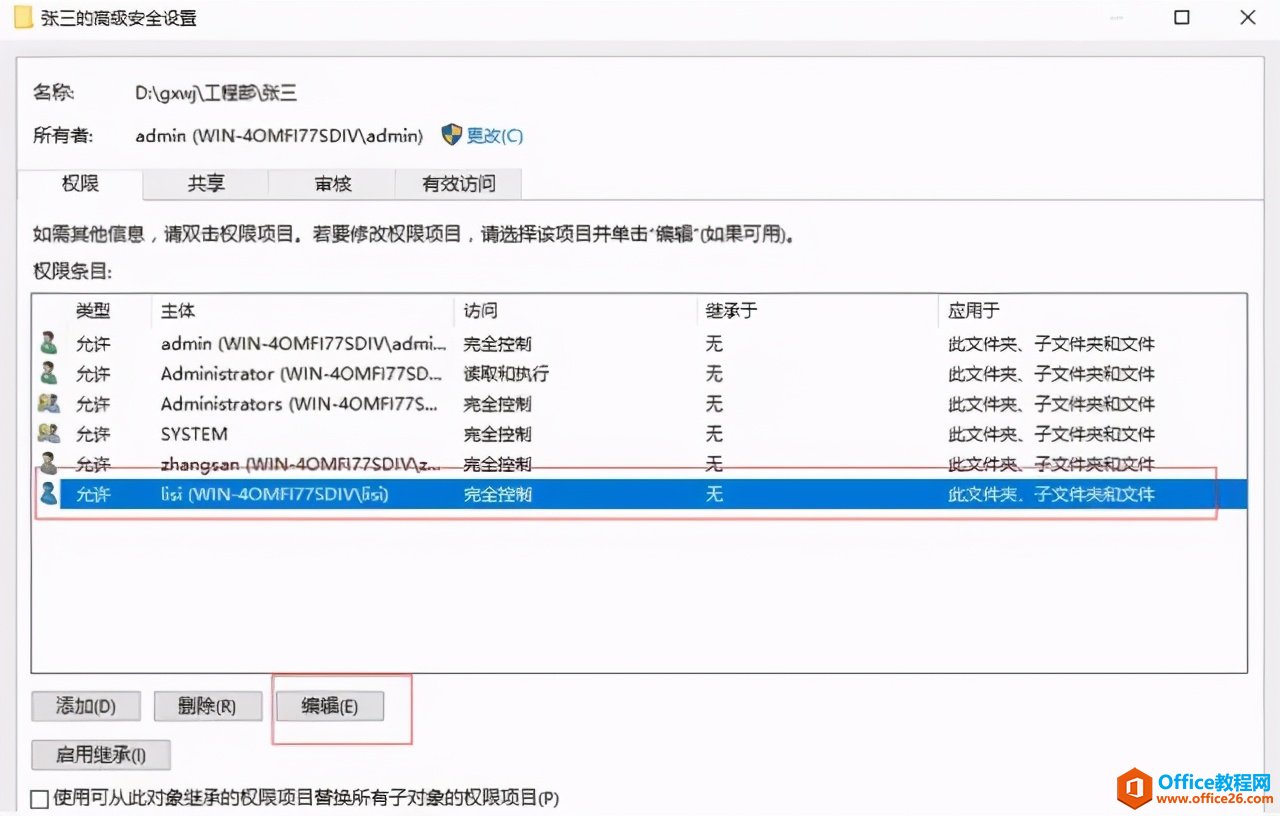Switch to the 共享 tab
1280x816 pixels.
coord(206,184)
